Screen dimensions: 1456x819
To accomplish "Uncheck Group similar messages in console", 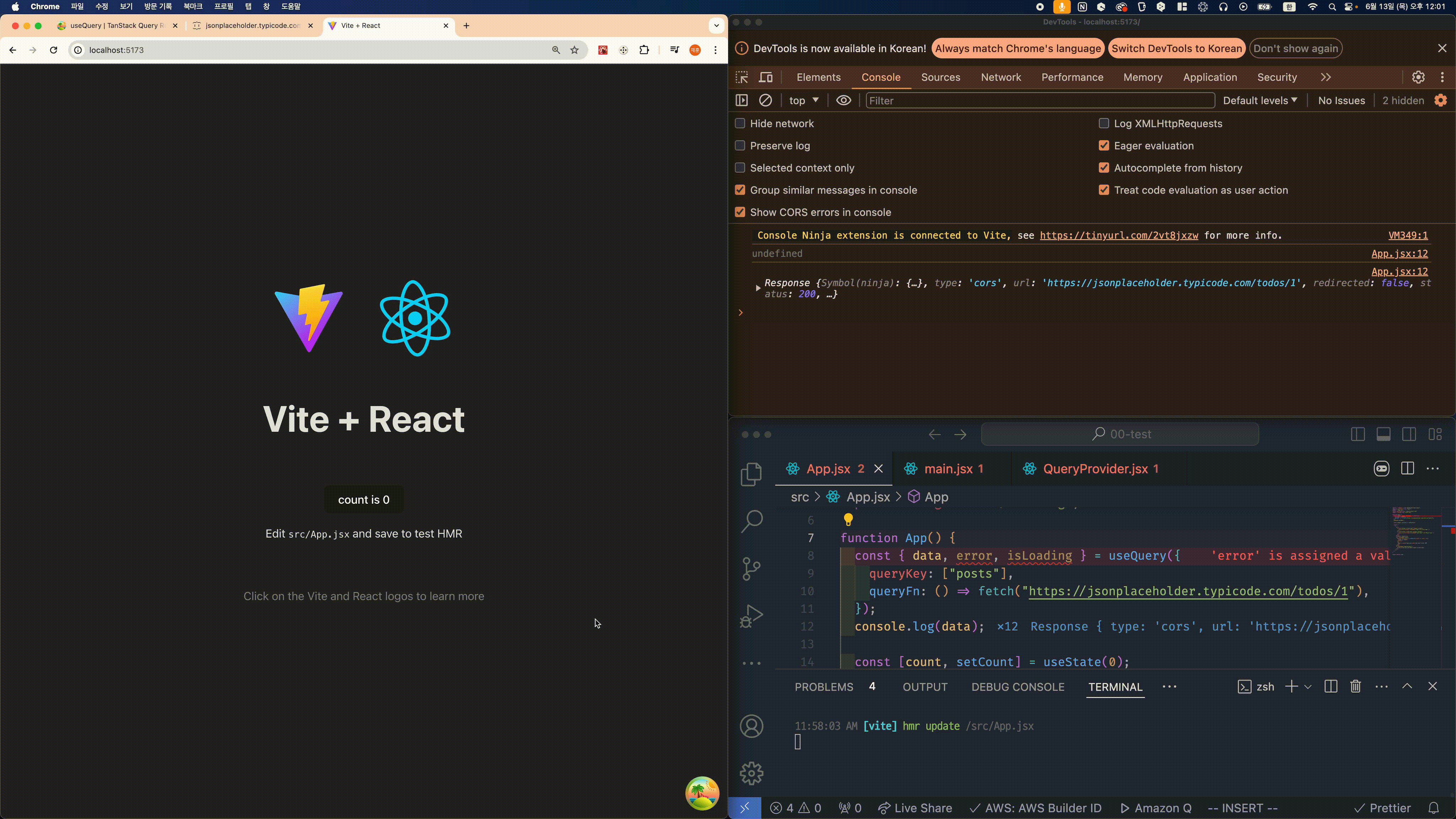I will (x=740, y=190).
